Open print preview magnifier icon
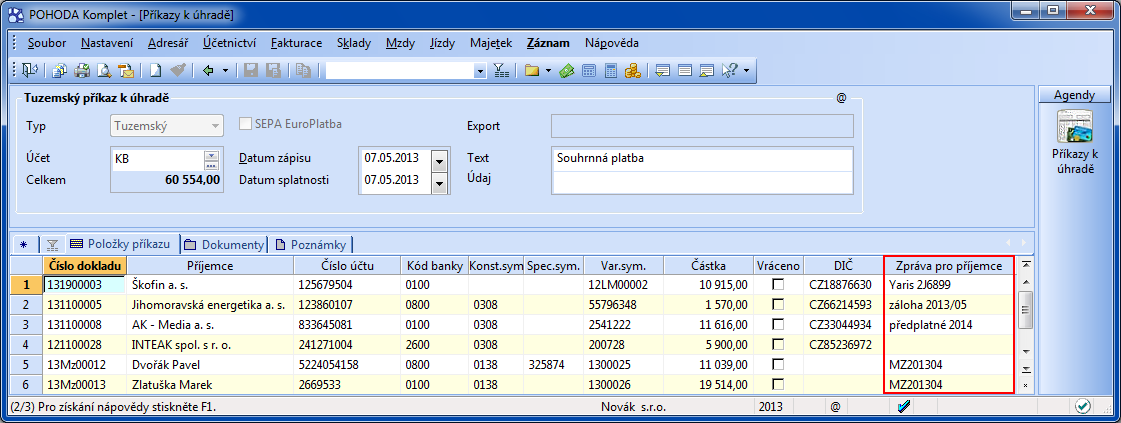Viewport: 1121px width, 423px height. (104, 70)
